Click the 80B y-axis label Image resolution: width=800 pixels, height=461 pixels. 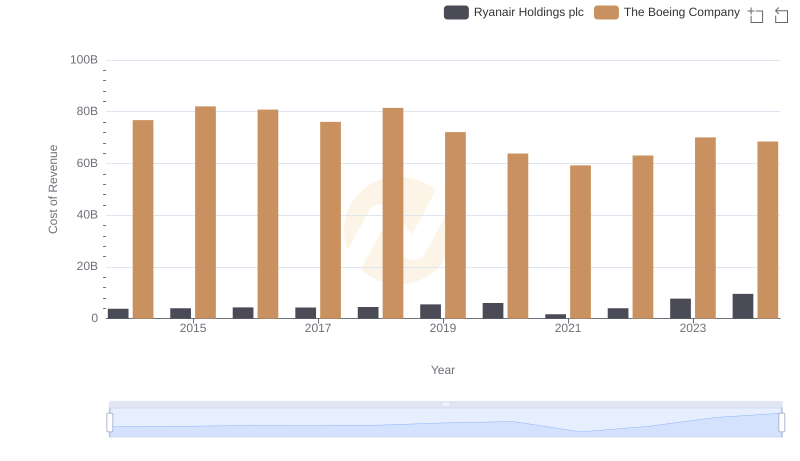click(x=87, y=111)
